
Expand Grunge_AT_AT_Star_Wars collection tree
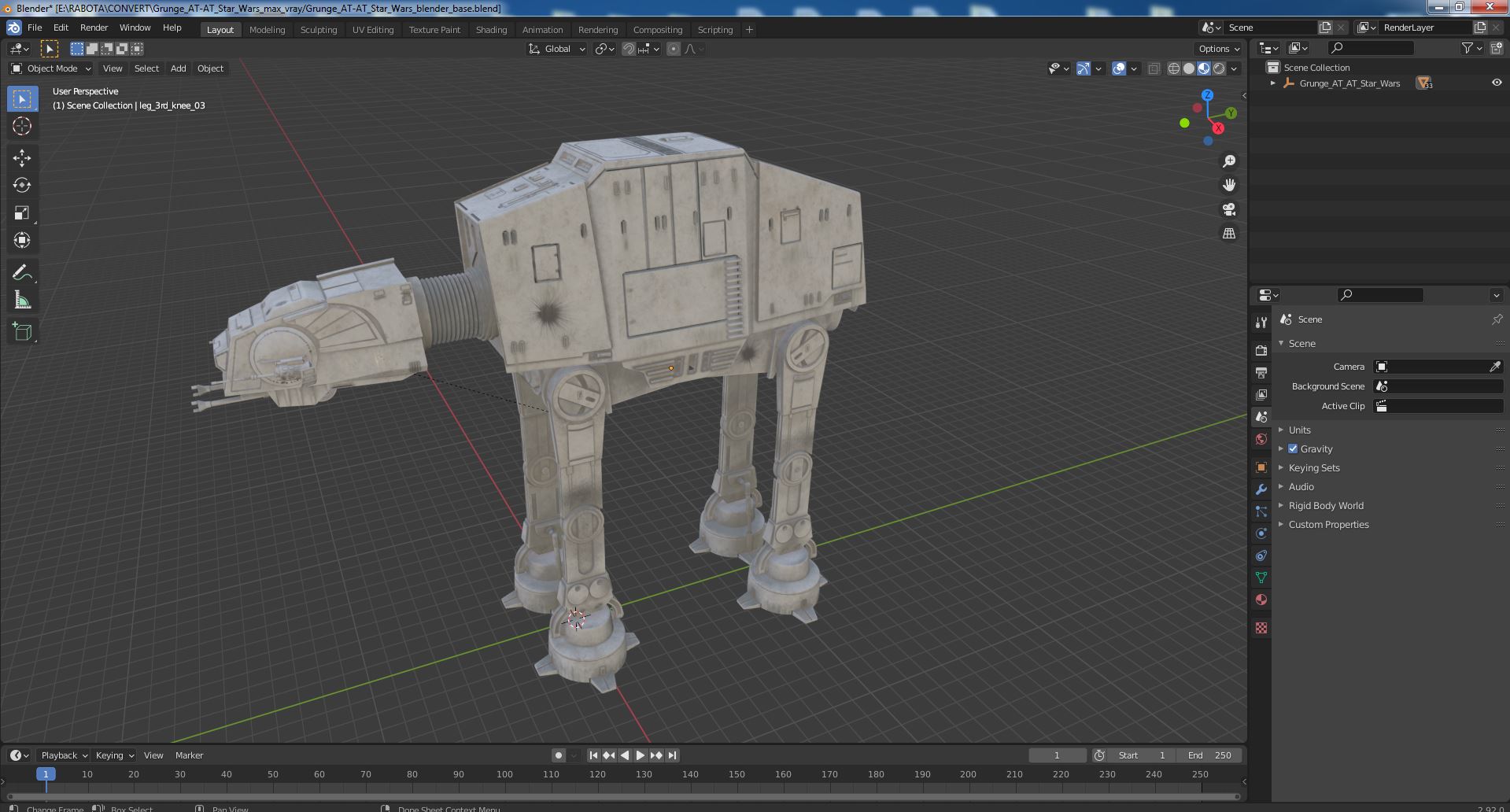point(1273,83)
